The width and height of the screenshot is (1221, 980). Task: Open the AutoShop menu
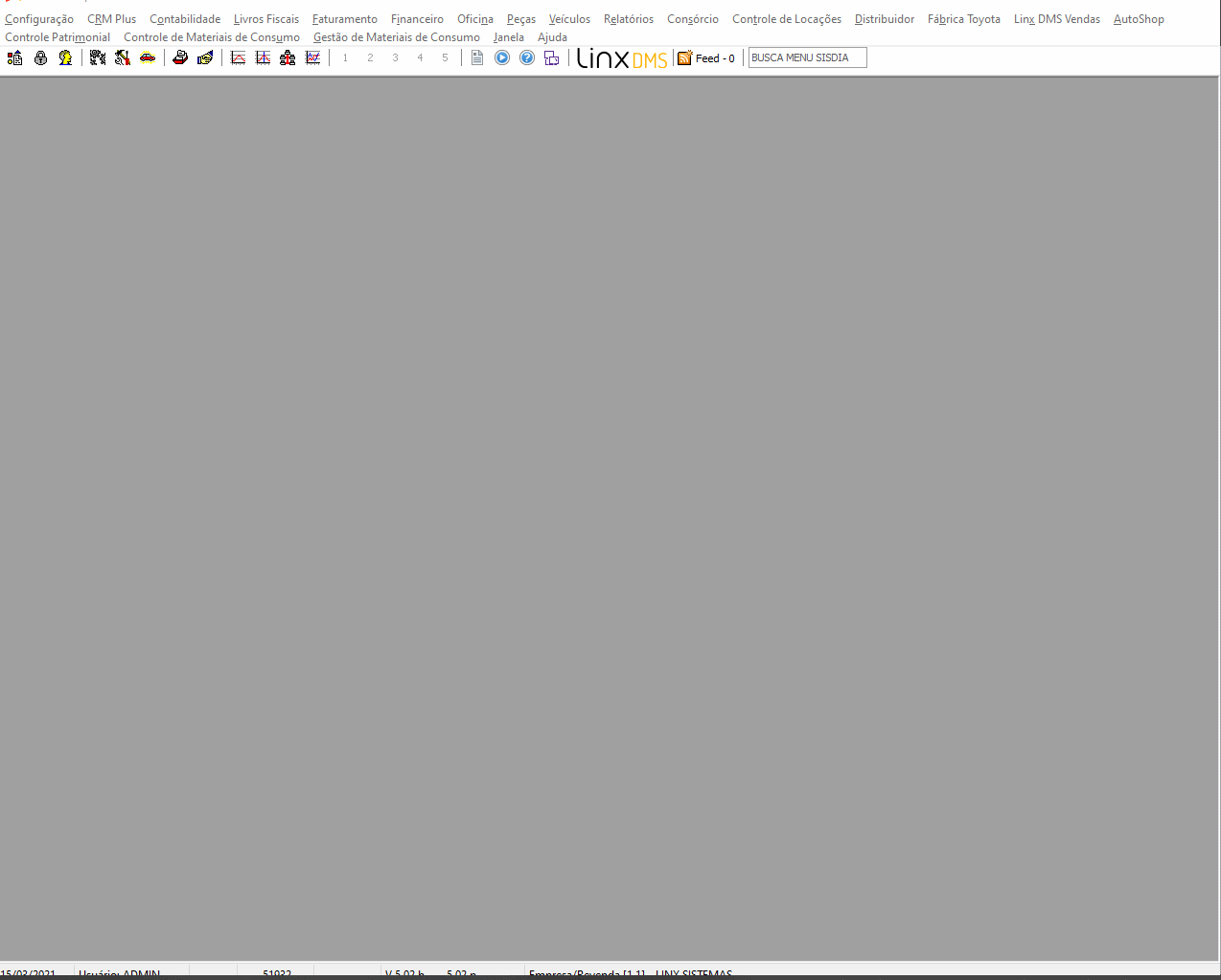(1139, 19)
